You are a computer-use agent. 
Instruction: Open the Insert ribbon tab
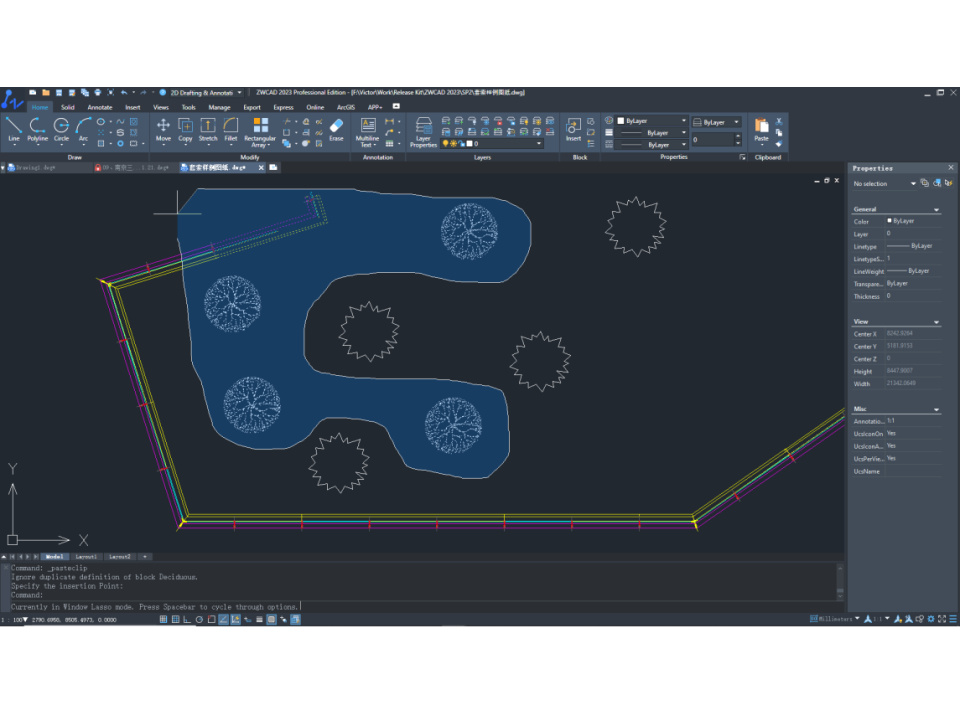point(133,107)
